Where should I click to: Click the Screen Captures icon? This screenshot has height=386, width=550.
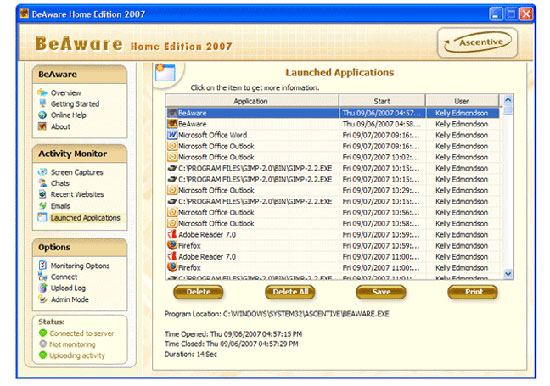pyautogui.click(x=42, y=172)
